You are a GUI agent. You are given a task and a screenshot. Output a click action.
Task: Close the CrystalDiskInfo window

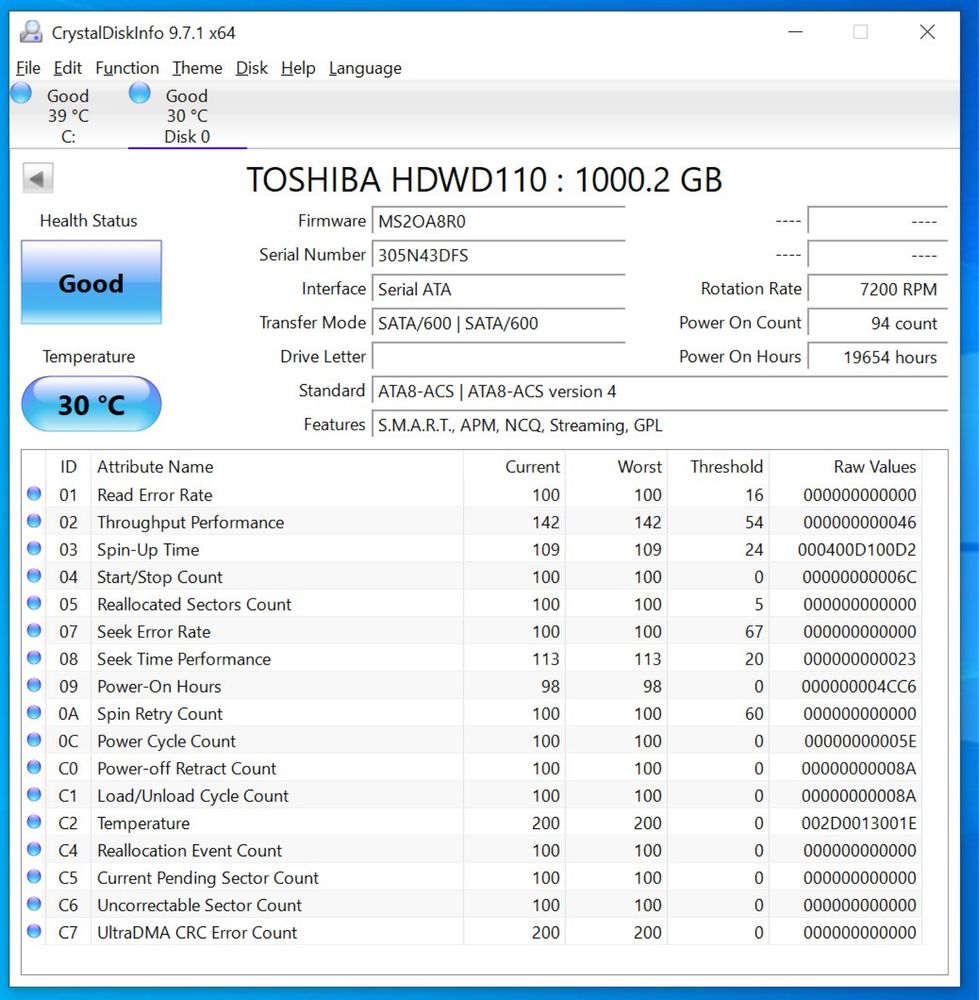[927, 32]
